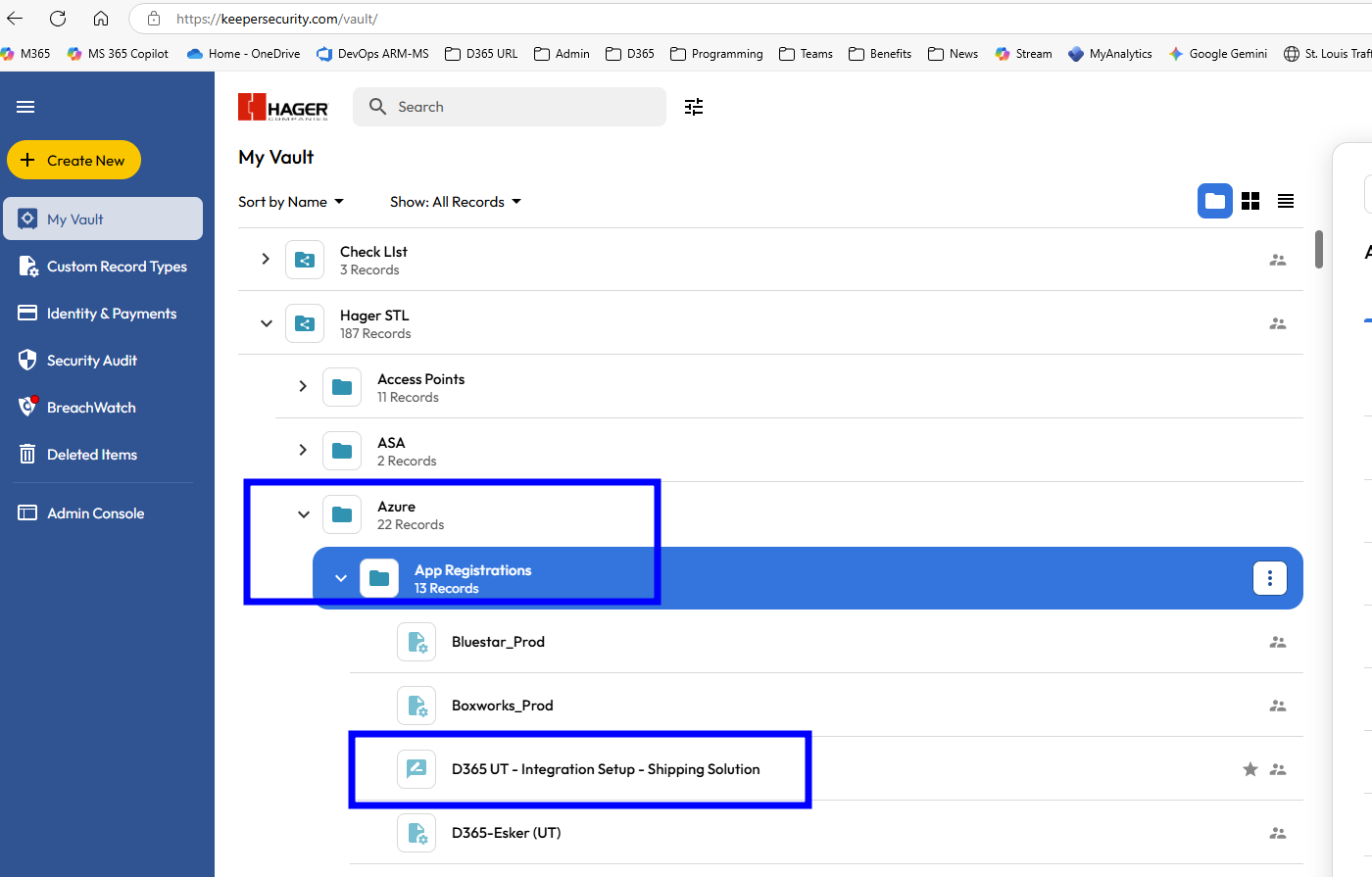Click the Bluestar_Prod record icon
This screenshot has height=877, width=1372.
click(x=416, y=642)
